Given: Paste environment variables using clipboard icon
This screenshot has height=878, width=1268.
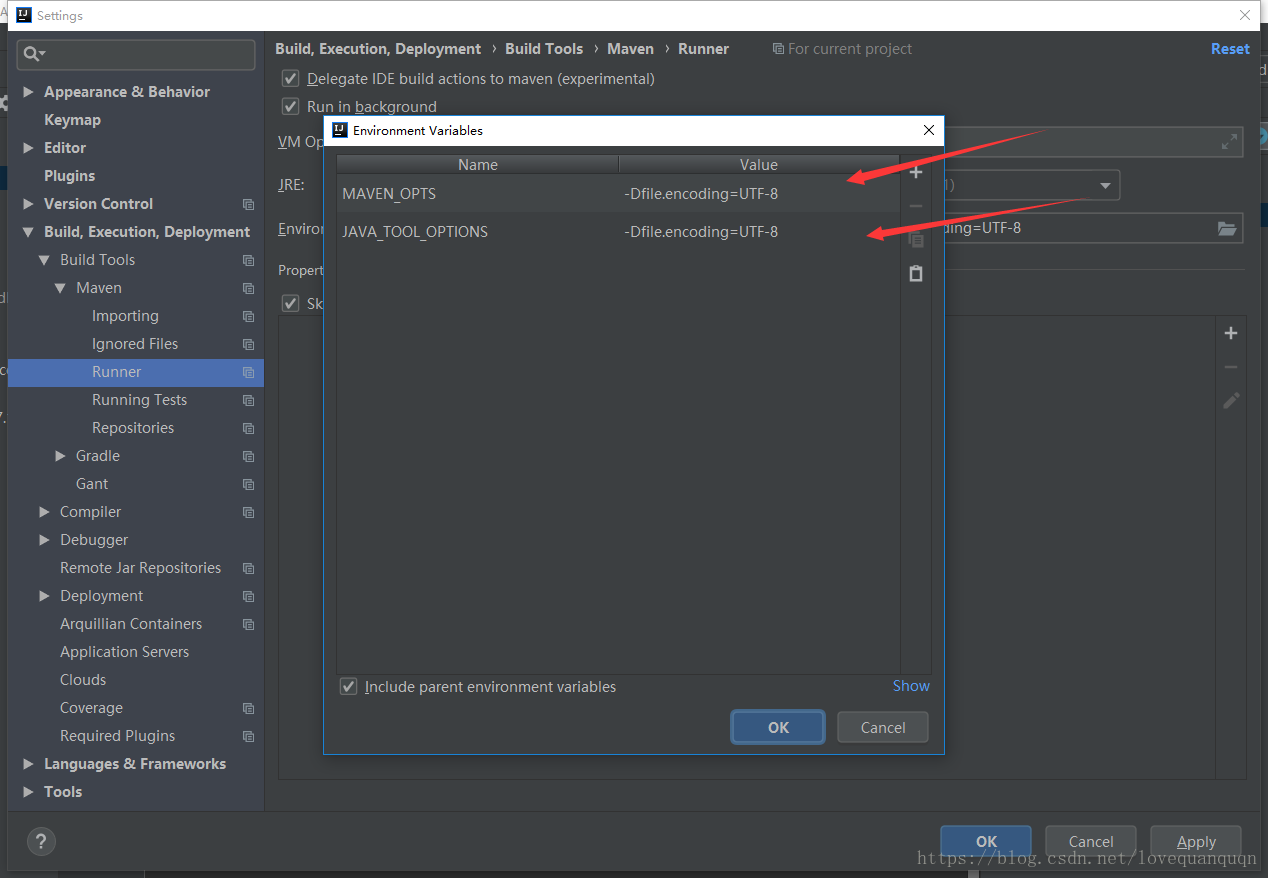Looking at the screenshot, I should click(x=915, y=273).
